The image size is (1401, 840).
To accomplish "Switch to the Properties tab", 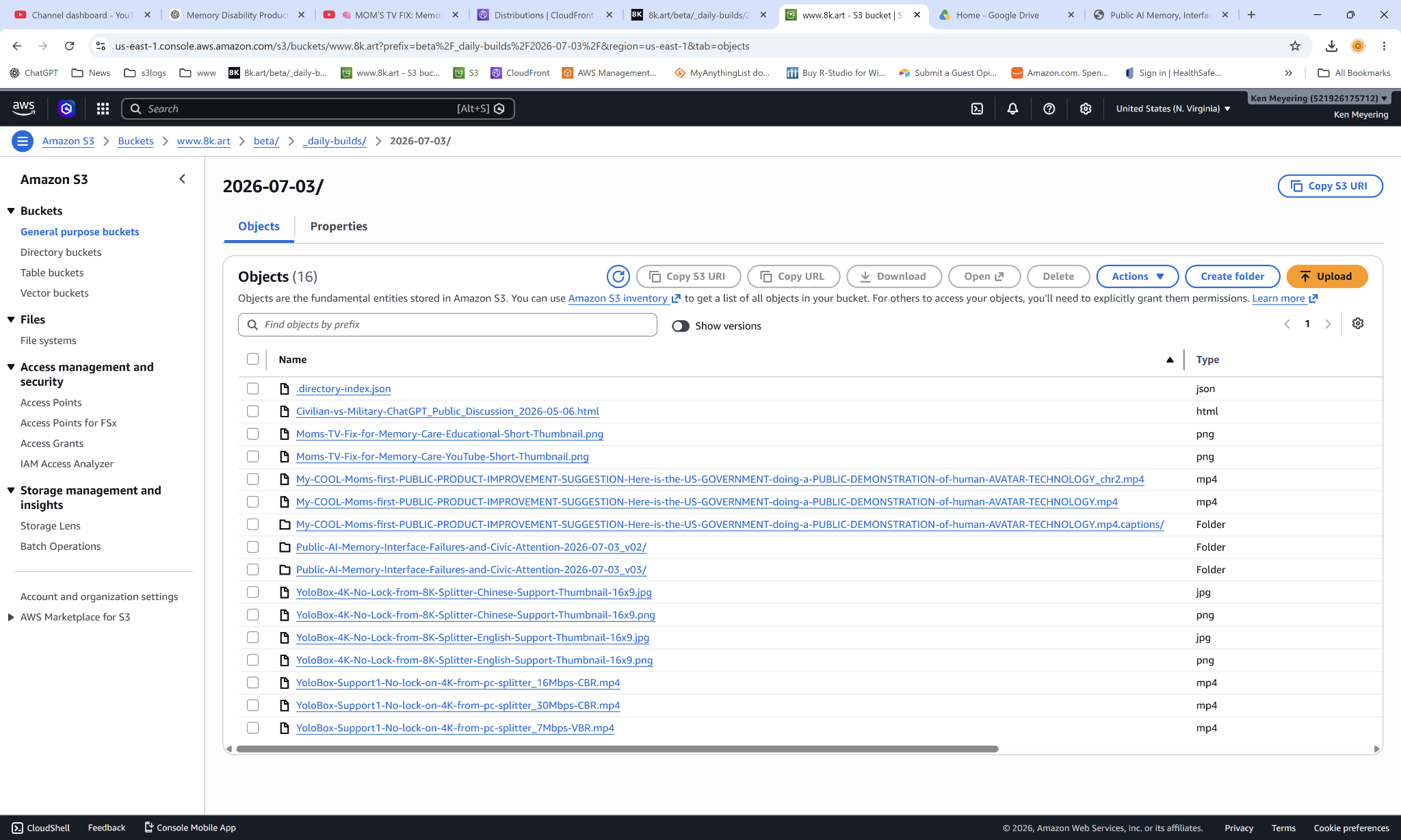I will pyautogui.click(x=339, y=226).
